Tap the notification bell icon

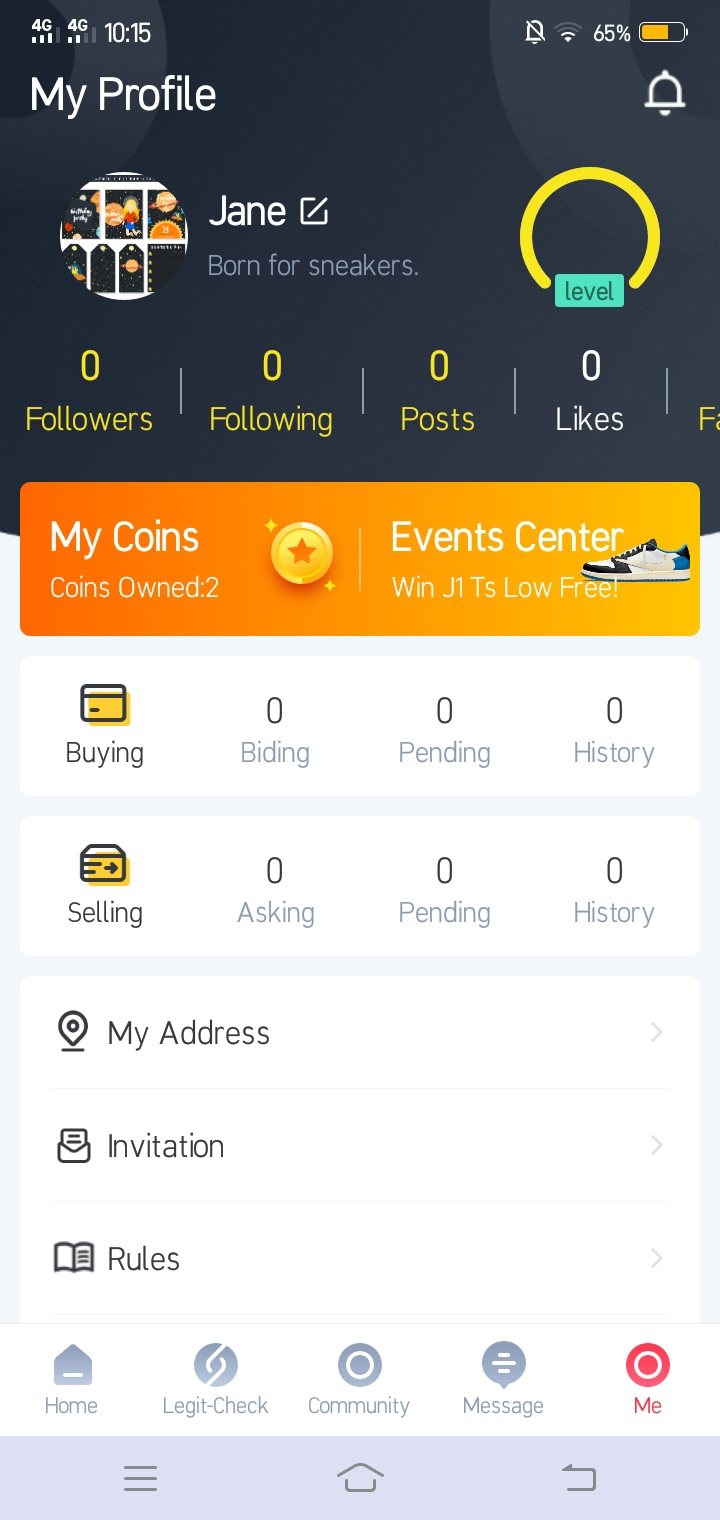(664, 94)
